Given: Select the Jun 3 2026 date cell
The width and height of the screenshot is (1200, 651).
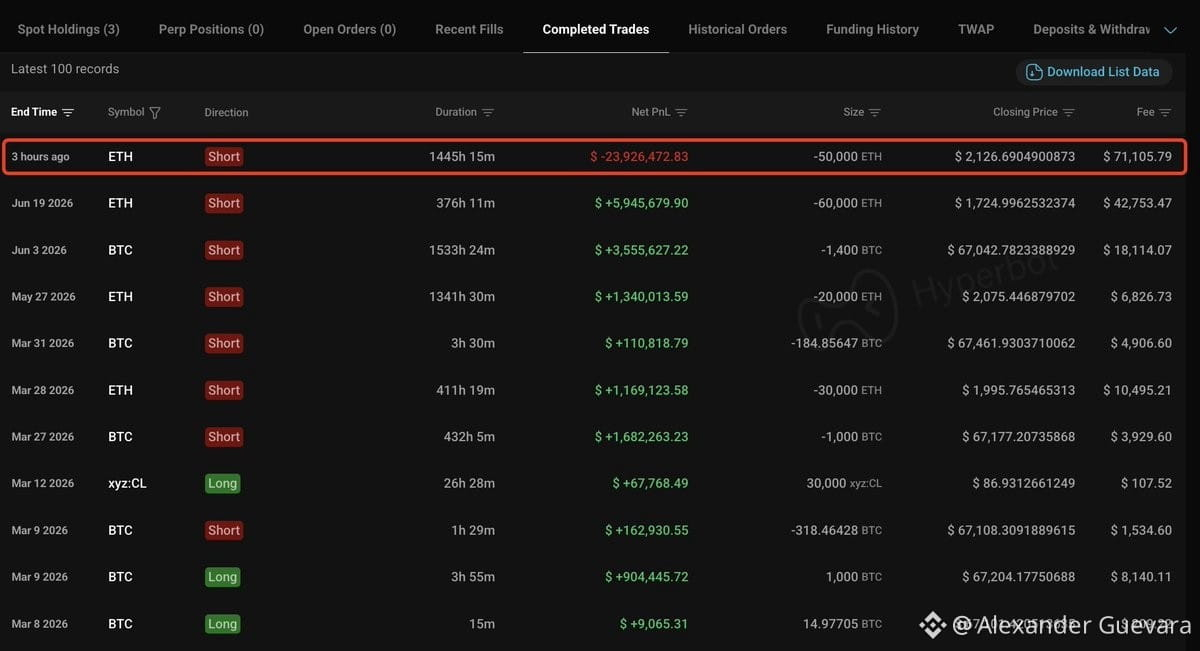Looking at the screenshot, I should 39,250.
